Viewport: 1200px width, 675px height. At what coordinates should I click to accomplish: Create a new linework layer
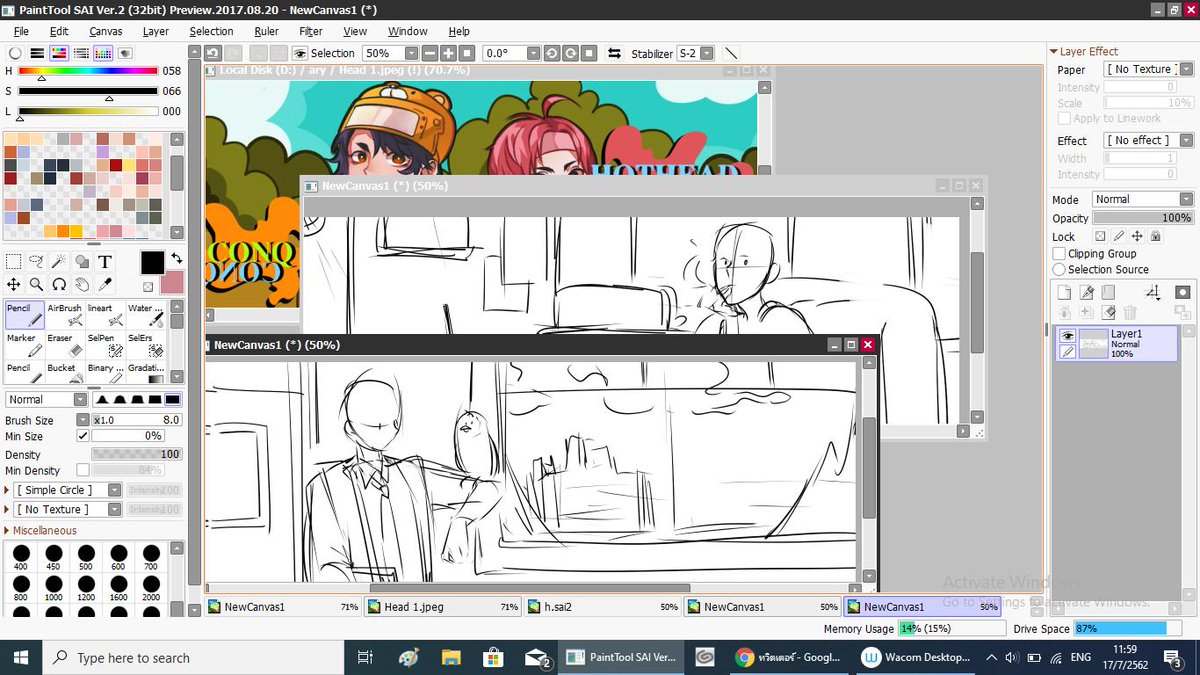pyautogui.click(x=1086, y=292)
